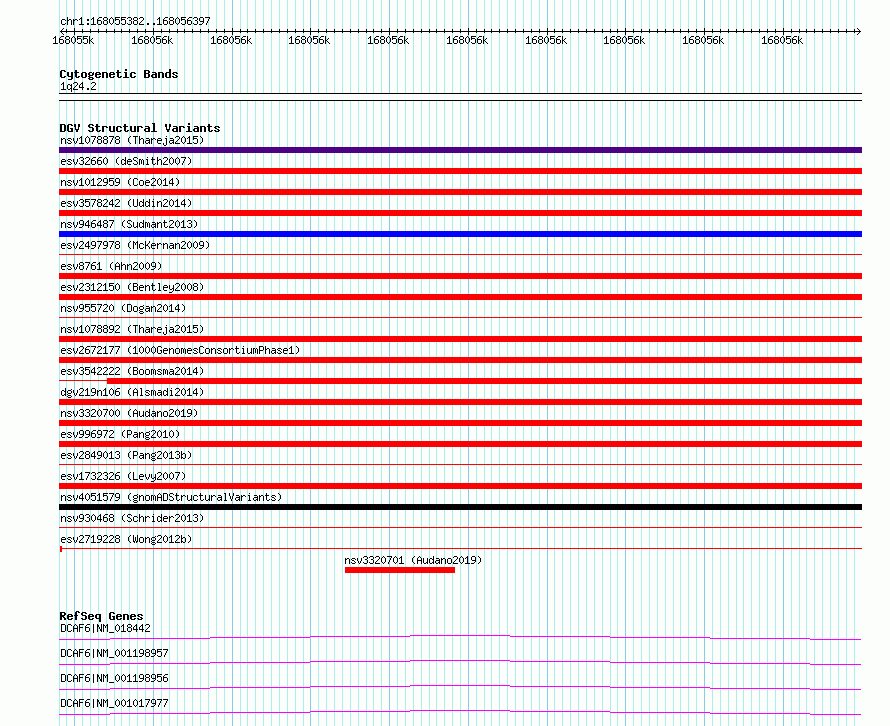Open variant nsv1078878 (Thareja2015) label

(132, 140)
